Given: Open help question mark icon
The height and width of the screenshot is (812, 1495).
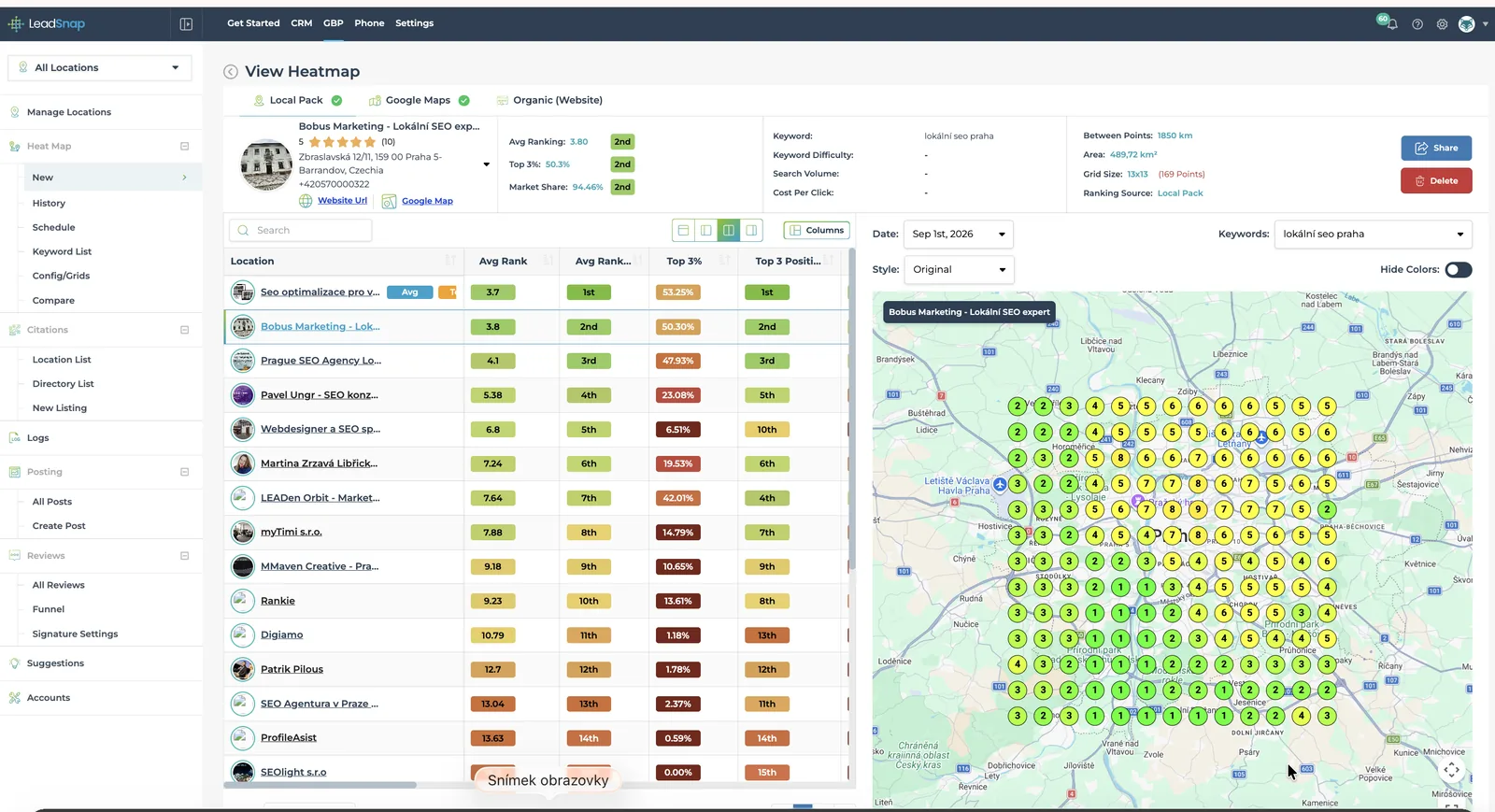Looking at the screenshot, I should click(1417, 24).
